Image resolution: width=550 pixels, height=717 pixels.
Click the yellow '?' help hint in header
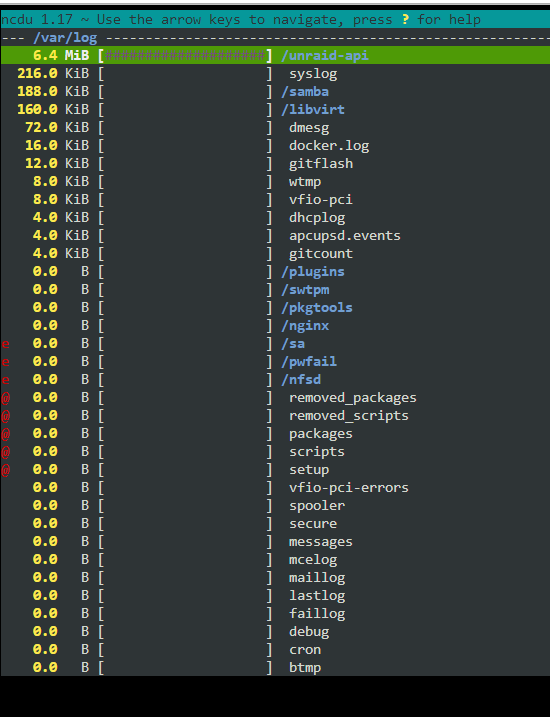(405, 20)
